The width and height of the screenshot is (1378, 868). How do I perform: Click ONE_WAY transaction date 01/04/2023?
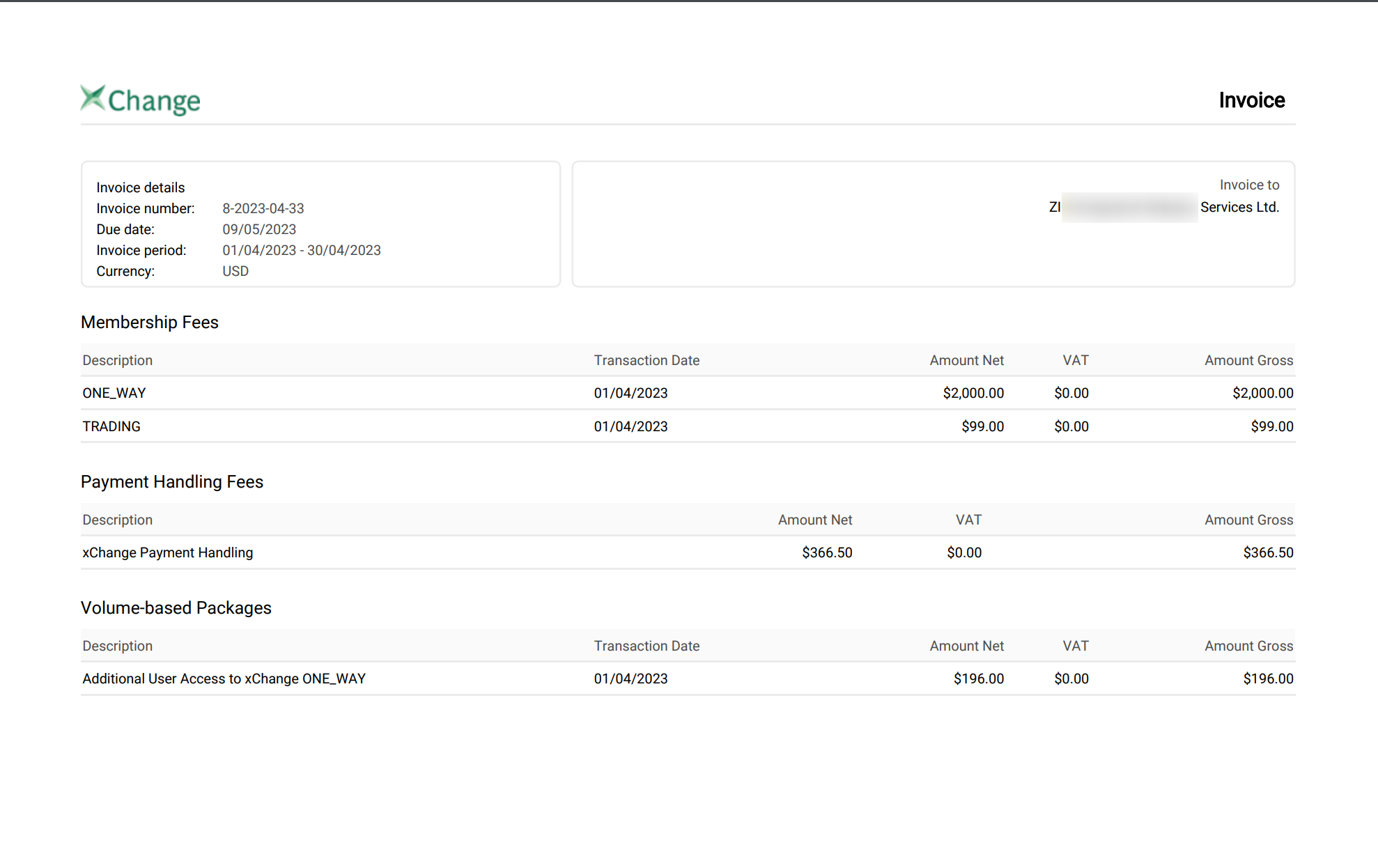coord(630,393)
